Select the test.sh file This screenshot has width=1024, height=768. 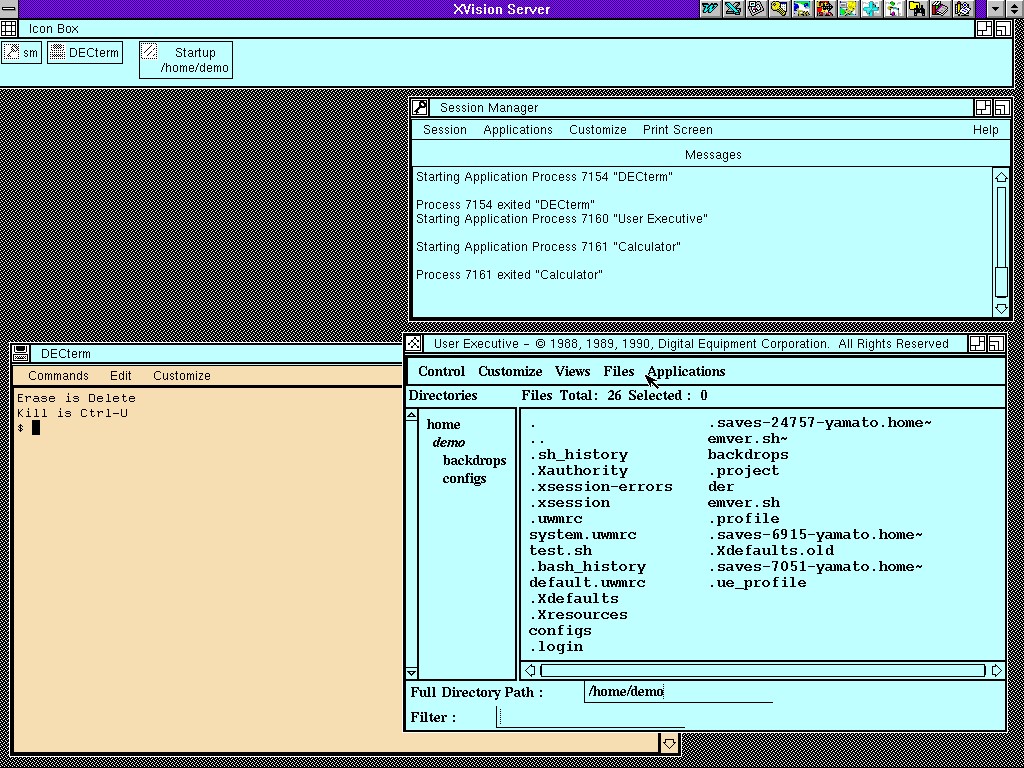[560, 551]
